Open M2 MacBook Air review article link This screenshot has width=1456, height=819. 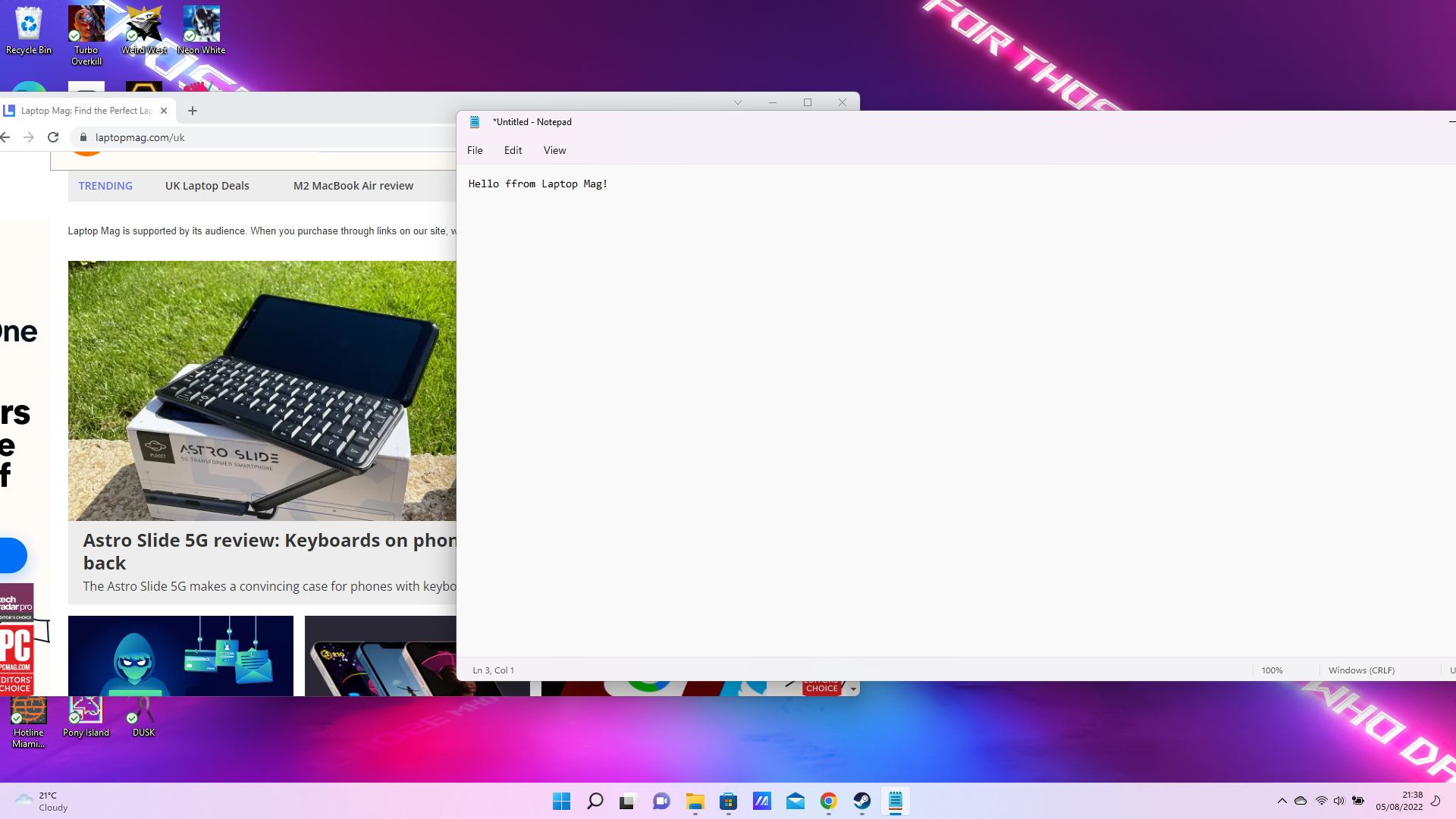(x=353, y=185)
